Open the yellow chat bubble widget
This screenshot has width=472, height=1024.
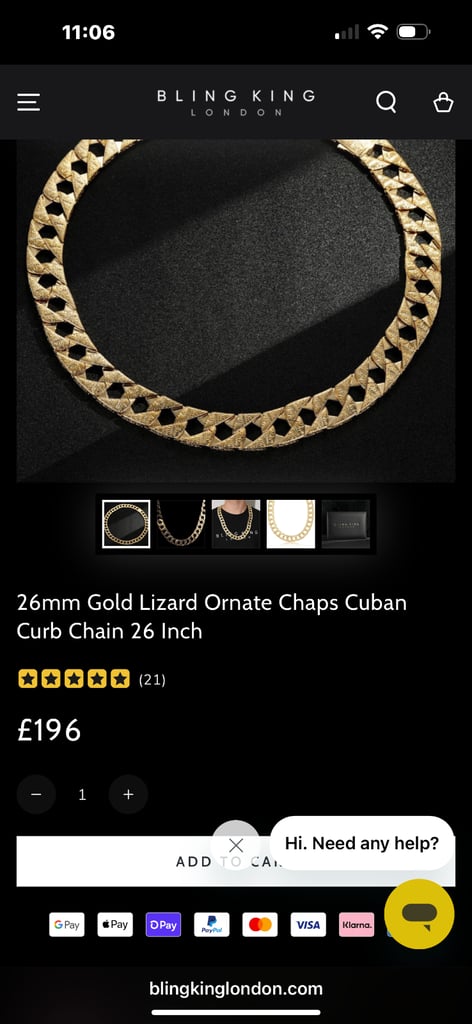click(419, 914)
